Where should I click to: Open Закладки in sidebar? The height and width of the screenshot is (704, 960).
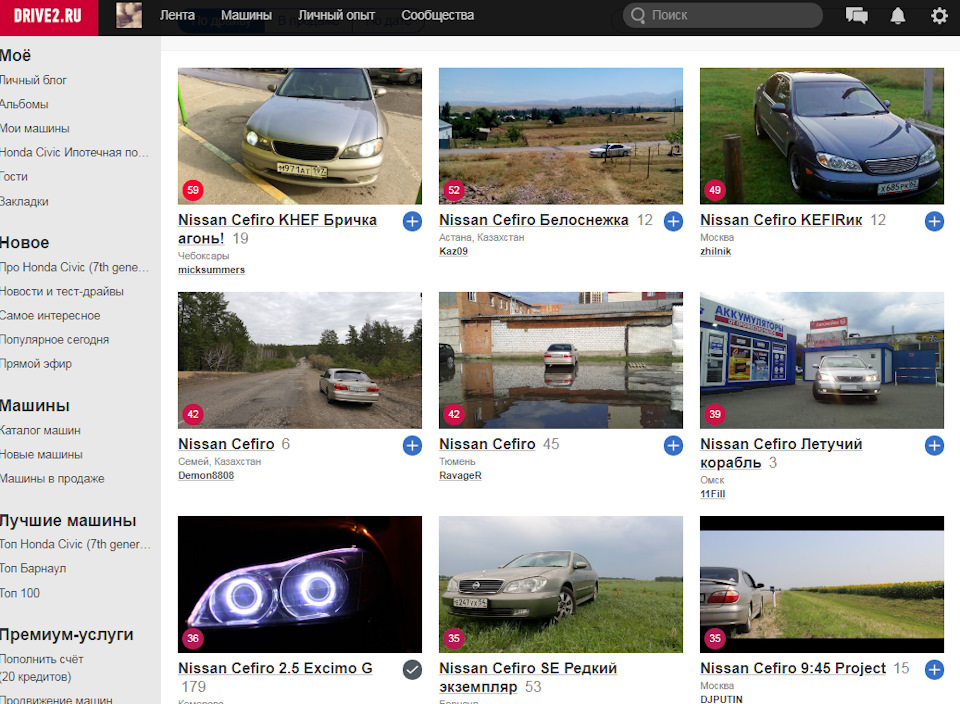pos(24,201)
